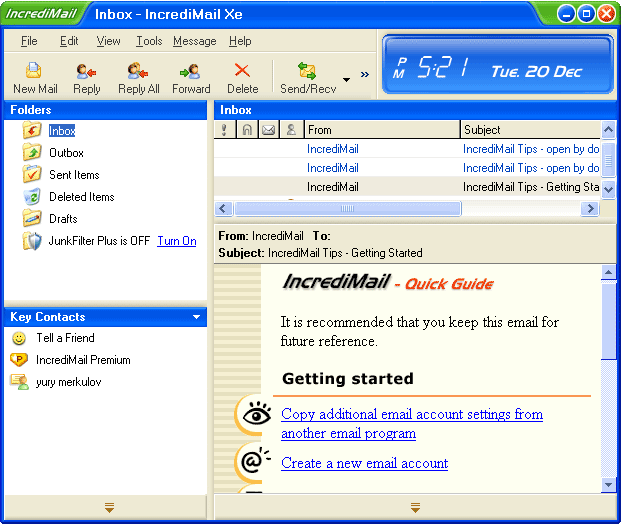Image resolution: width=622 pixels, height=525 pixels.
Task: Open the Create a new email account link
Action: 364,463
